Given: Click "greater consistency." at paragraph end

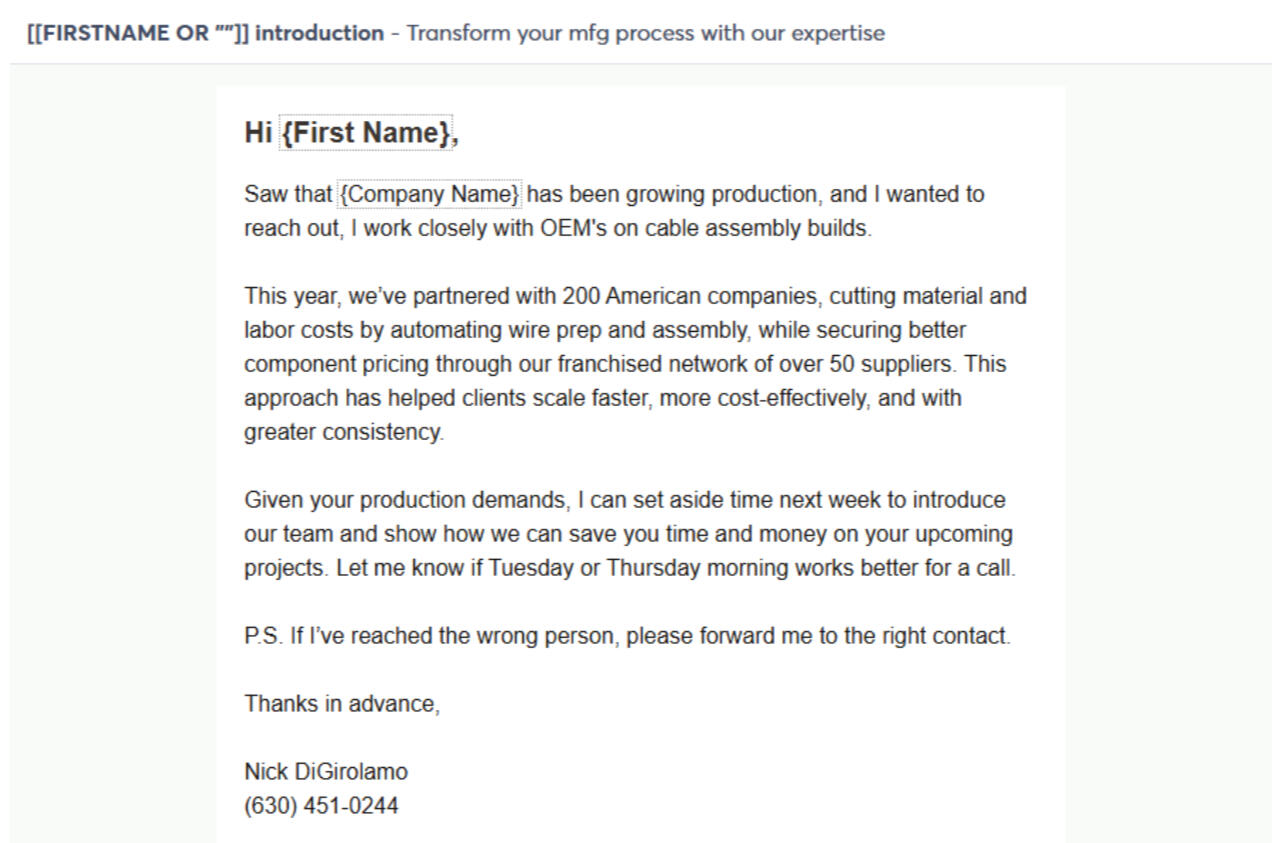Looking at the screenshot, I should [x=343, y=432].
